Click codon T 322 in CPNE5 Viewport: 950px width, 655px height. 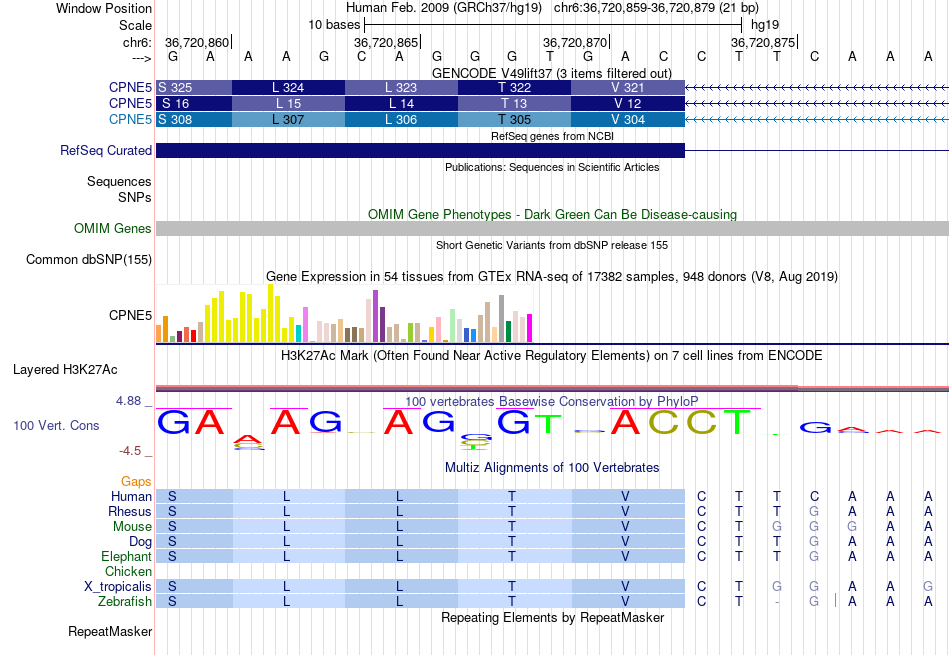tap(514, 87)
